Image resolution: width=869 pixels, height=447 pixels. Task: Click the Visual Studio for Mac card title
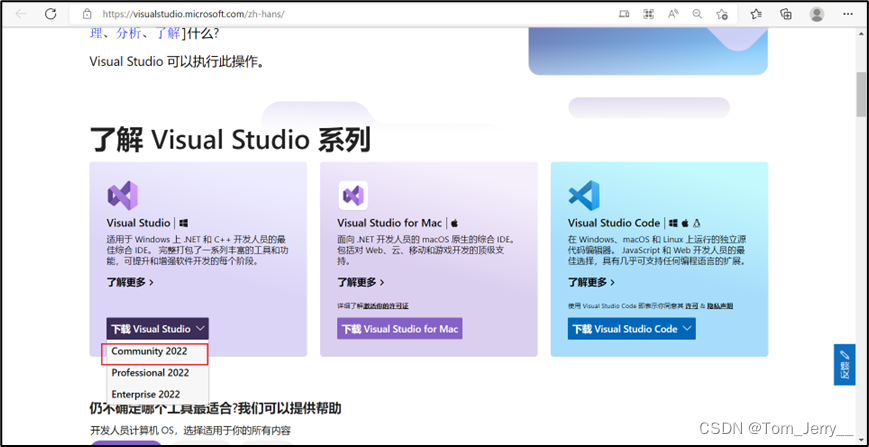[x=390, y=223]
